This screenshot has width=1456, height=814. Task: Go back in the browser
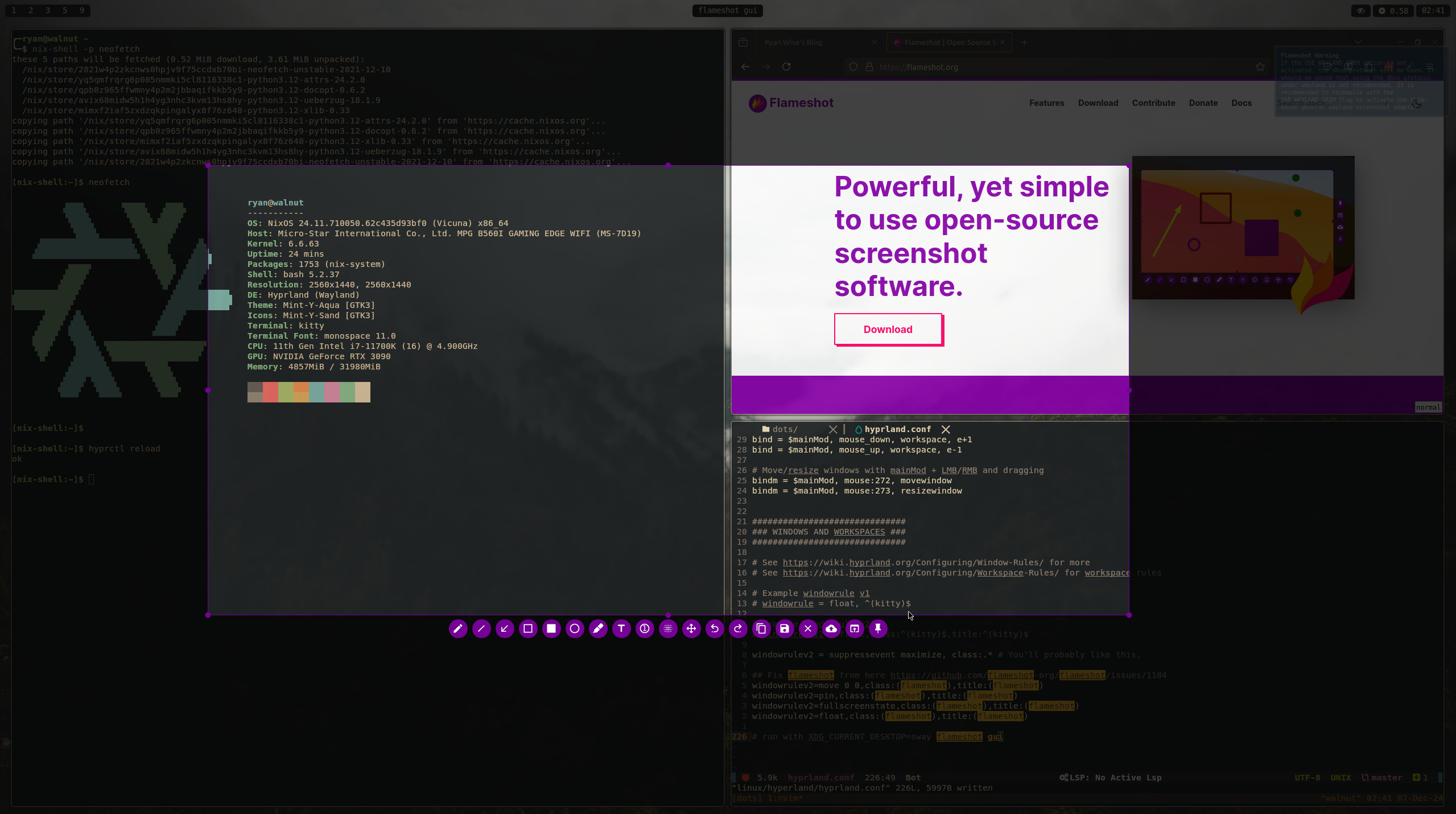point(745,67)
